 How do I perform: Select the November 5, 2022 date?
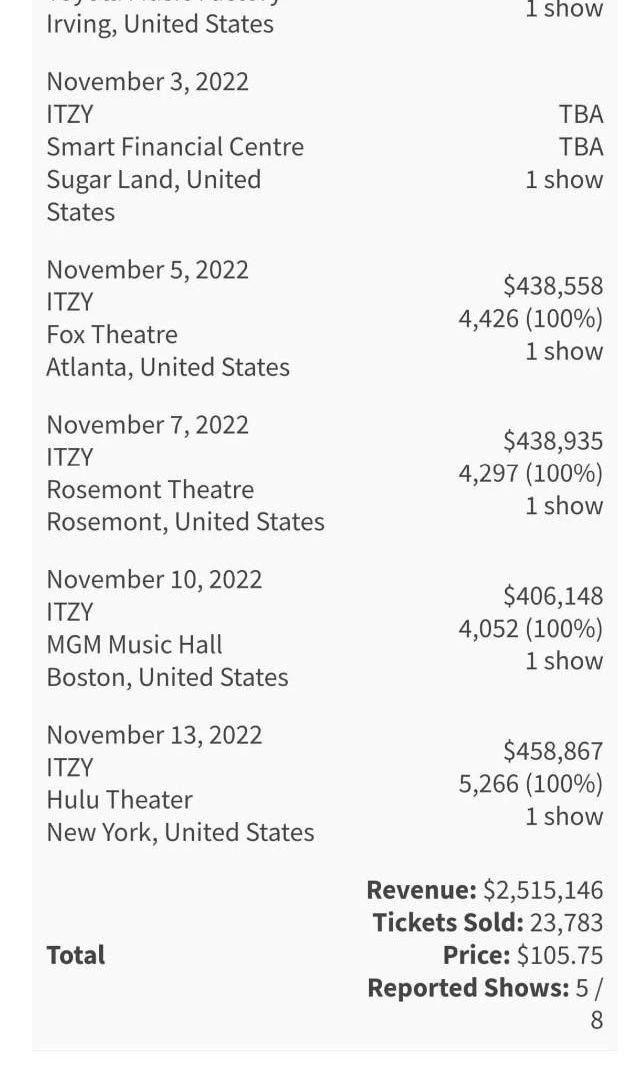(x=147, y=270)
